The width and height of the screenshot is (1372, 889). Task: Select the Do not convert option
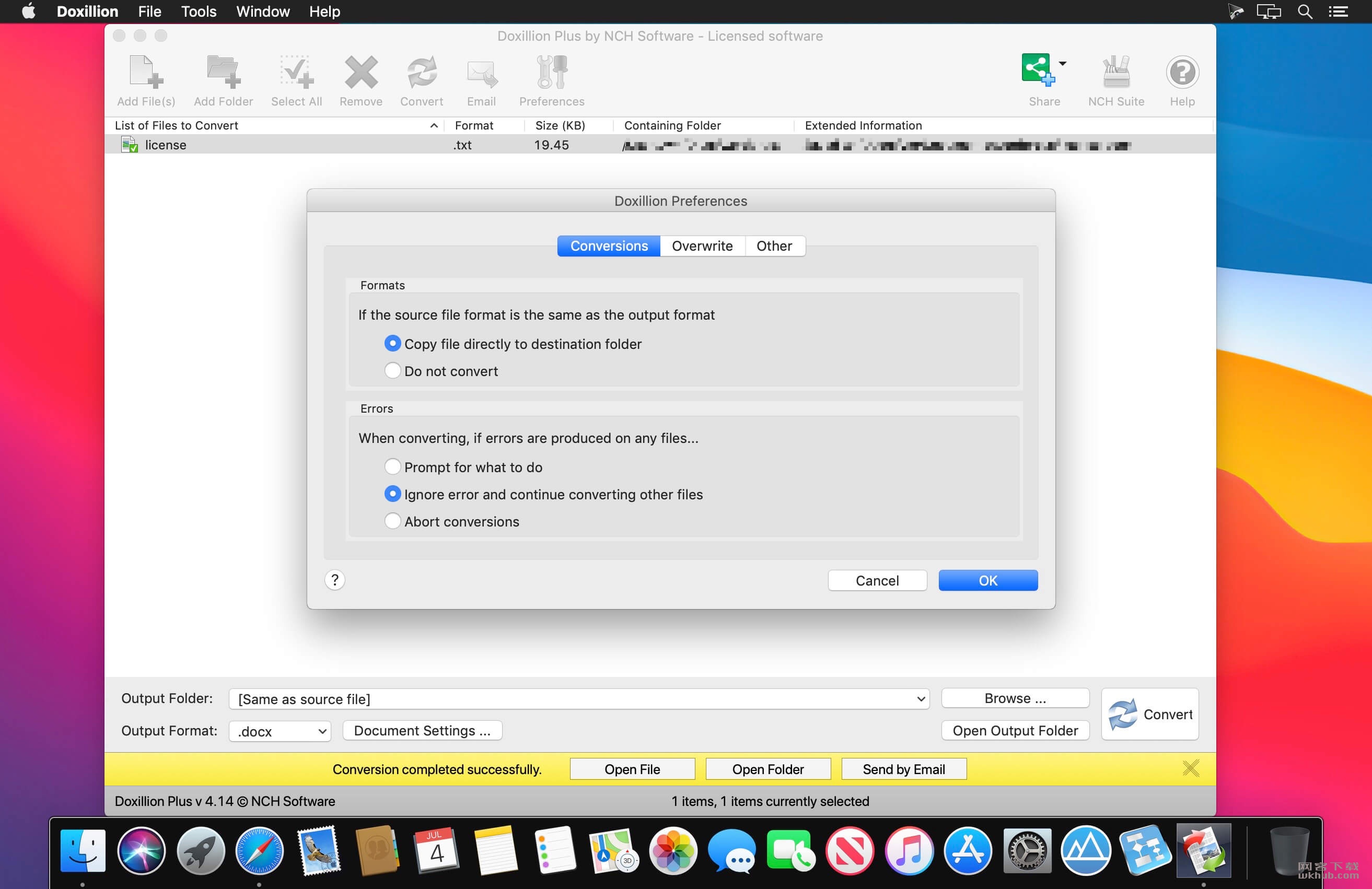coord(392,370)
